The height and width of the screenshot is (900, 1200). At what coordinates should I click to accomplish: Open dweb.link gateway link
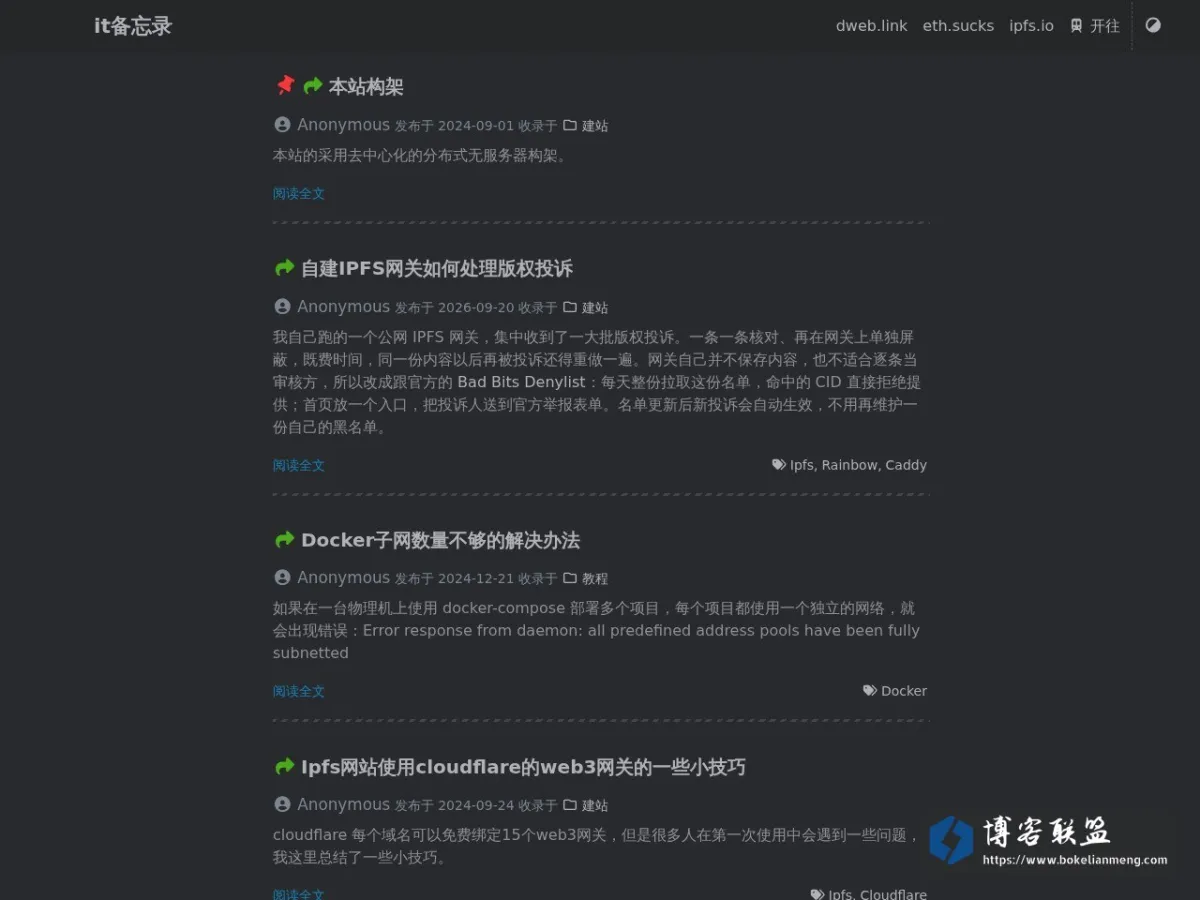tap(872, 26)
